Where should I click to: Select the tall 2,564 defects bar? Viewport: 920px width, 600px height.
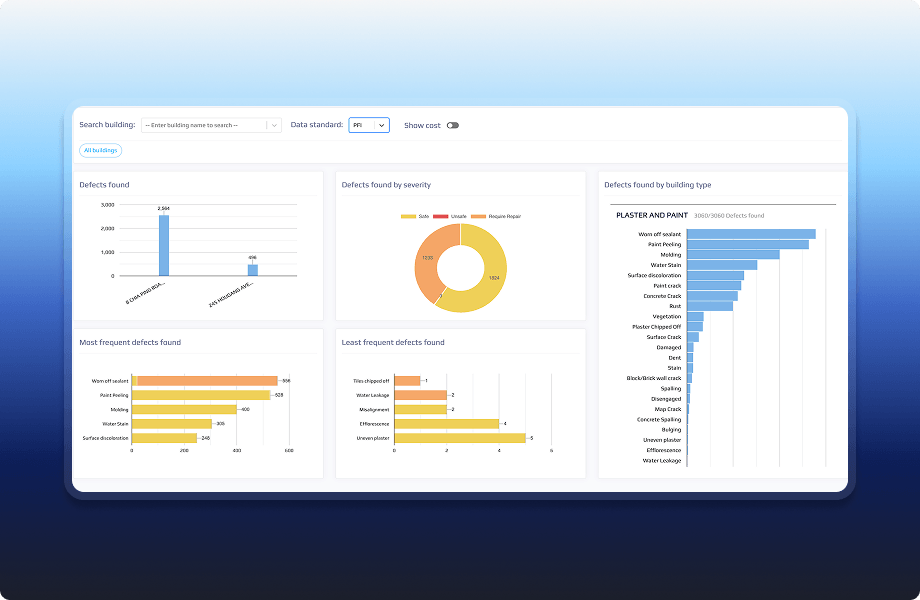pos(164,245)
